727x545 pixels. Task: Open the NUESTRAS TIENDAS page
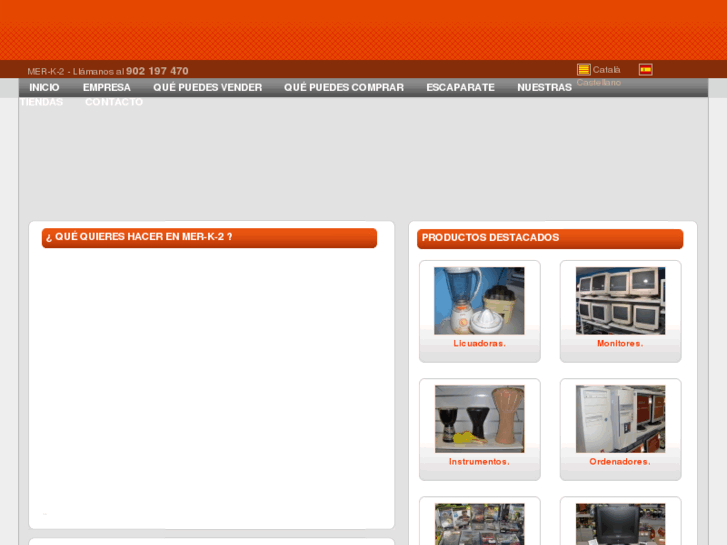tap(544, 87)
